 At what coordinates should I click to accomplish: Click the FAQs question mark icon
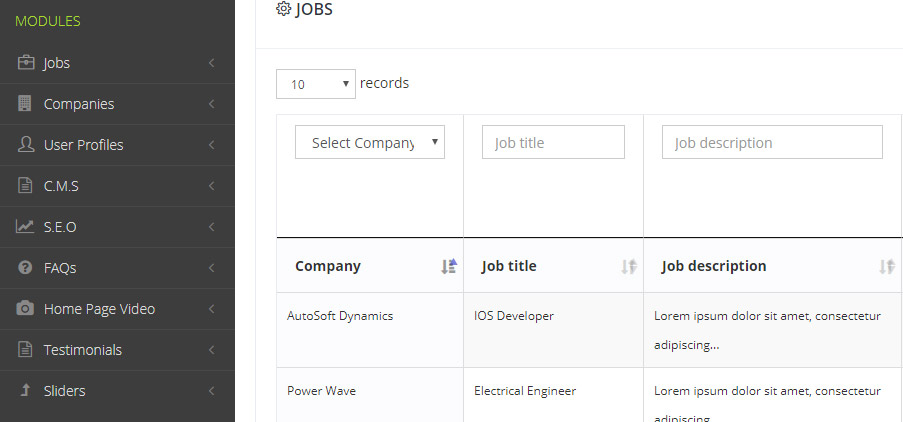[x=26, y=268]
